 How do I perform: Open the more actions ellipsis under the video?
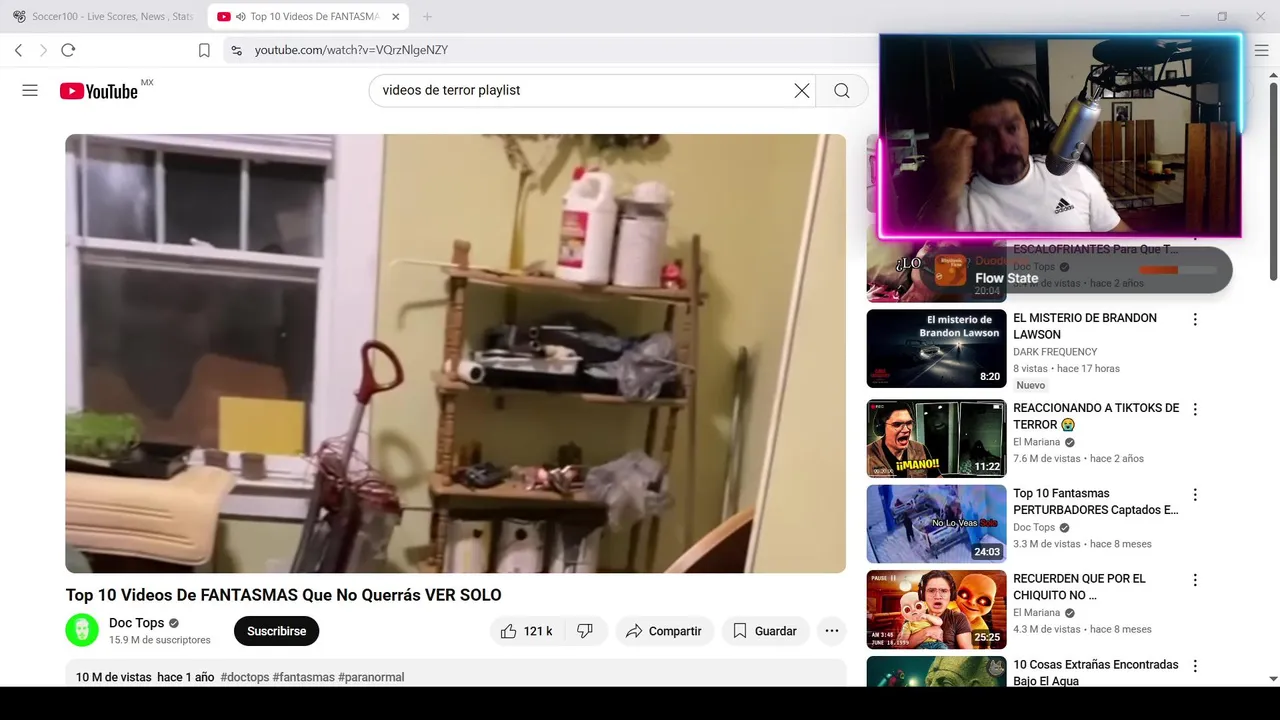click(x=832, y=631)
